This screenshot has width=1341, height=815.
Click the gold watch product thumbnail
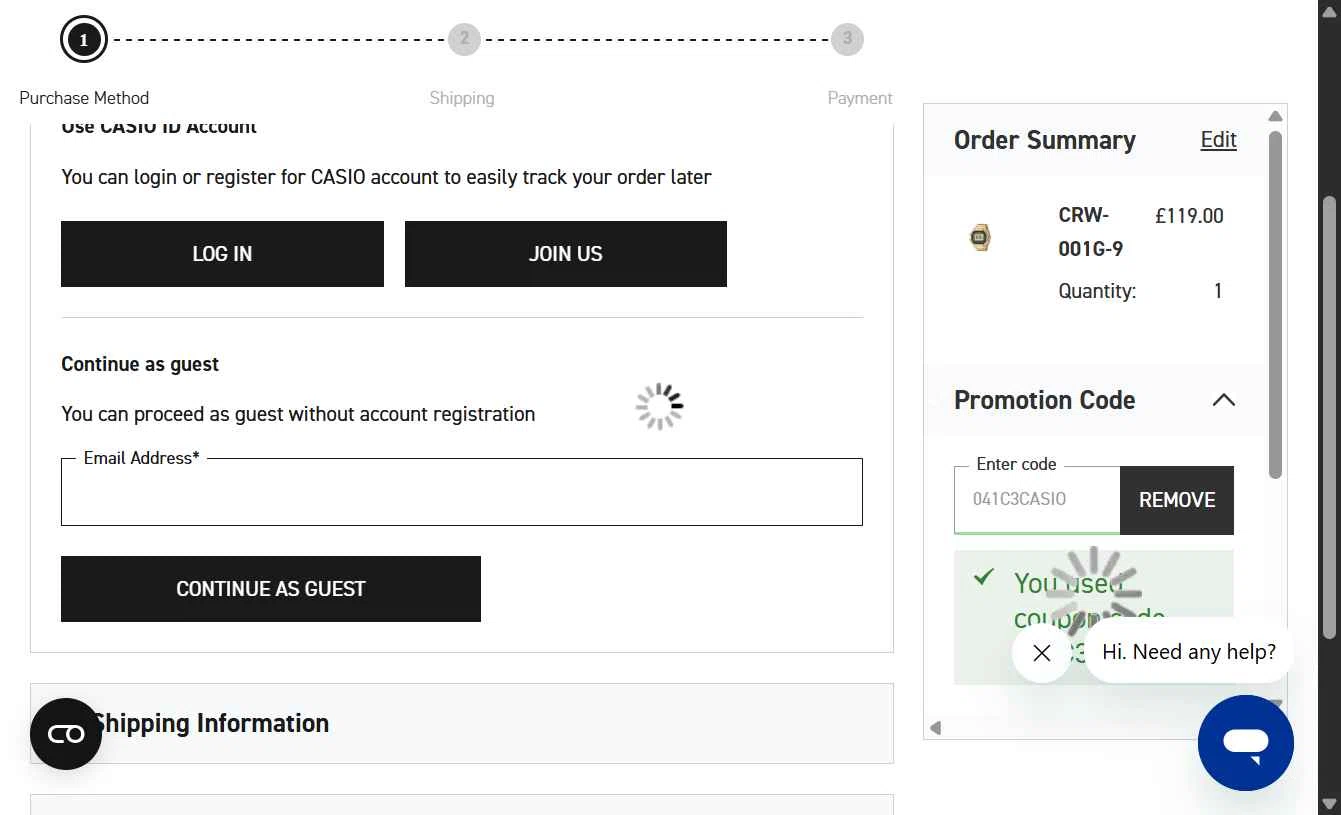(x=980, y=237)
